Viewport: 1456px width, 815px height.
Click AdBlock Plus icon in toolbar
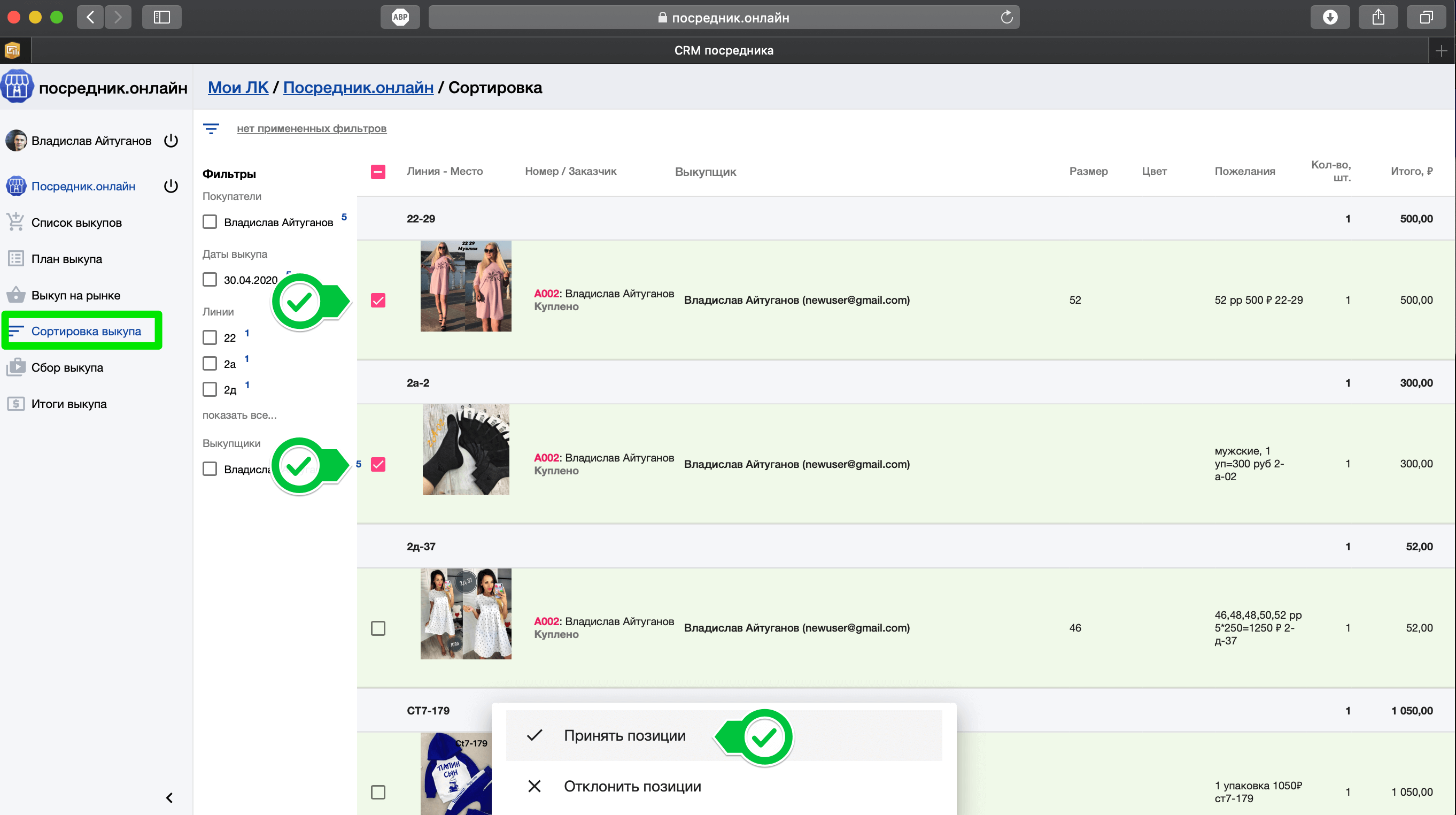click(x=400, y=17)
